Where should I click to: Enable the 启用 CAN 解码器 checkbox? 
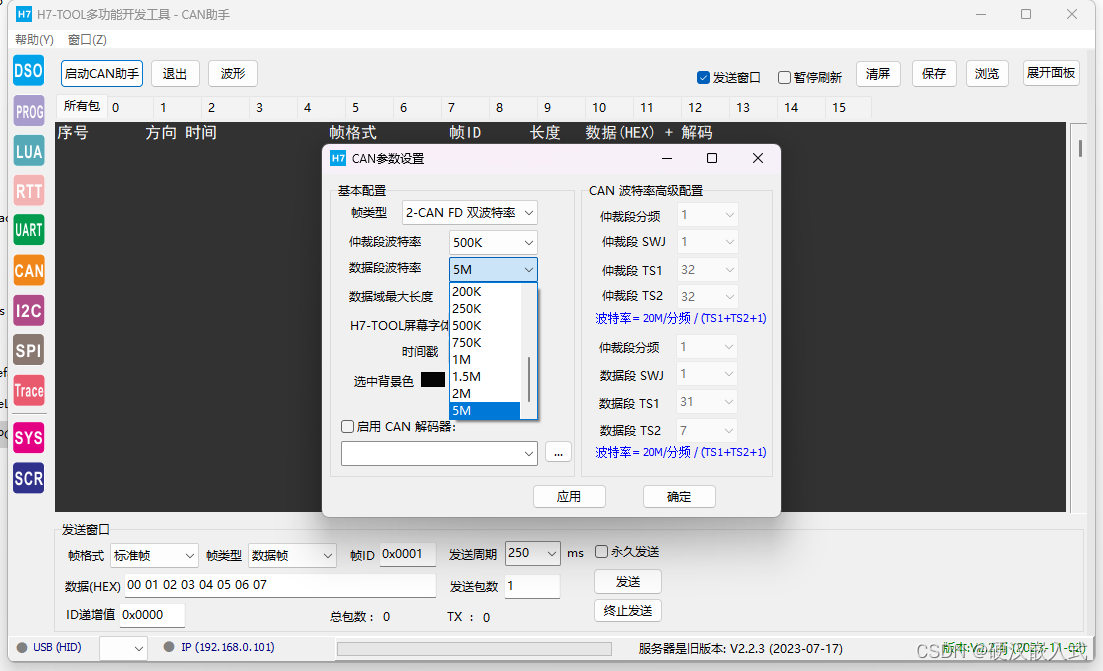click(x=348, y=426)
